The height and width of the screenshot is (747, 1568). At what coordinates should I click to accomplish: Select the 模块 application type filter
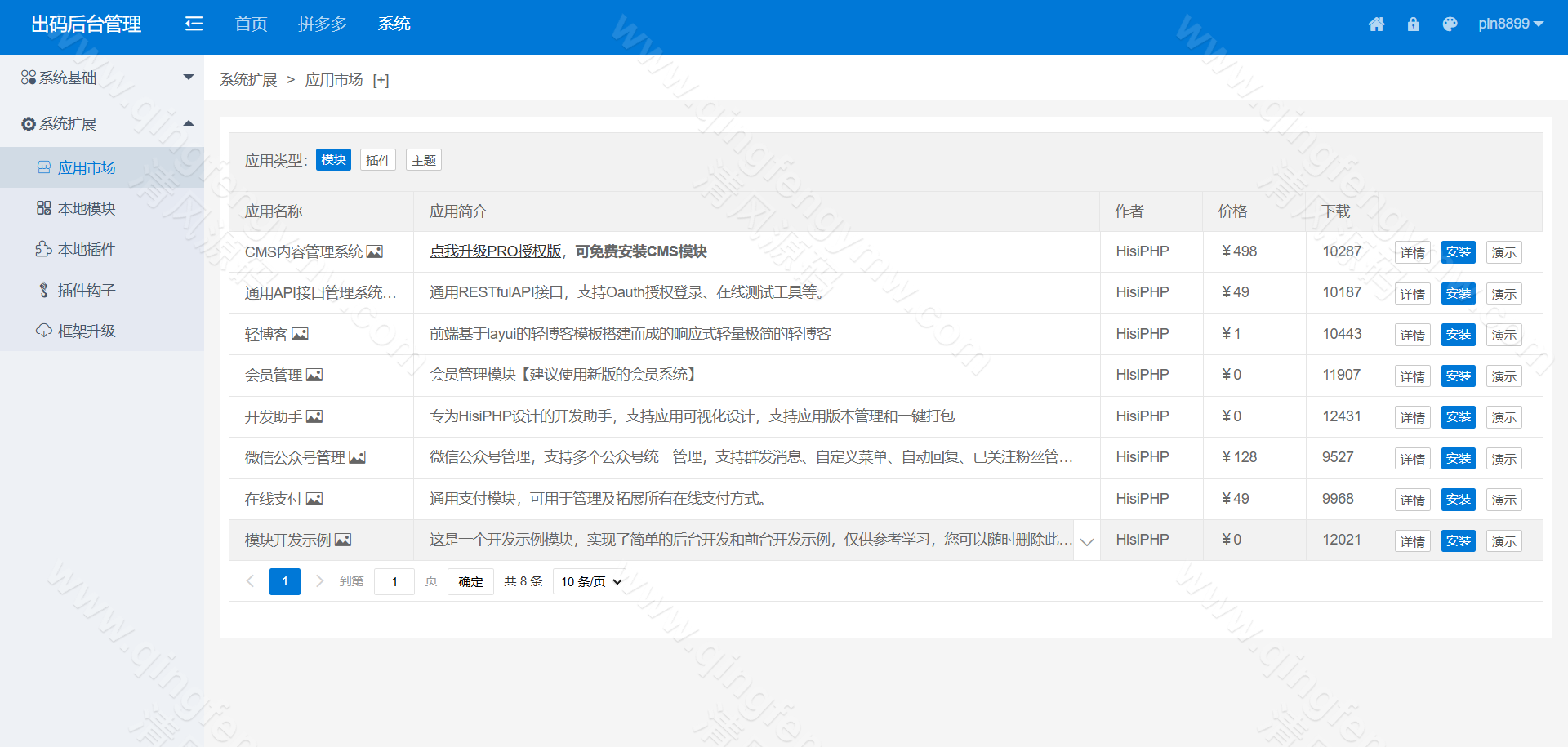click(x=332, y=159)
